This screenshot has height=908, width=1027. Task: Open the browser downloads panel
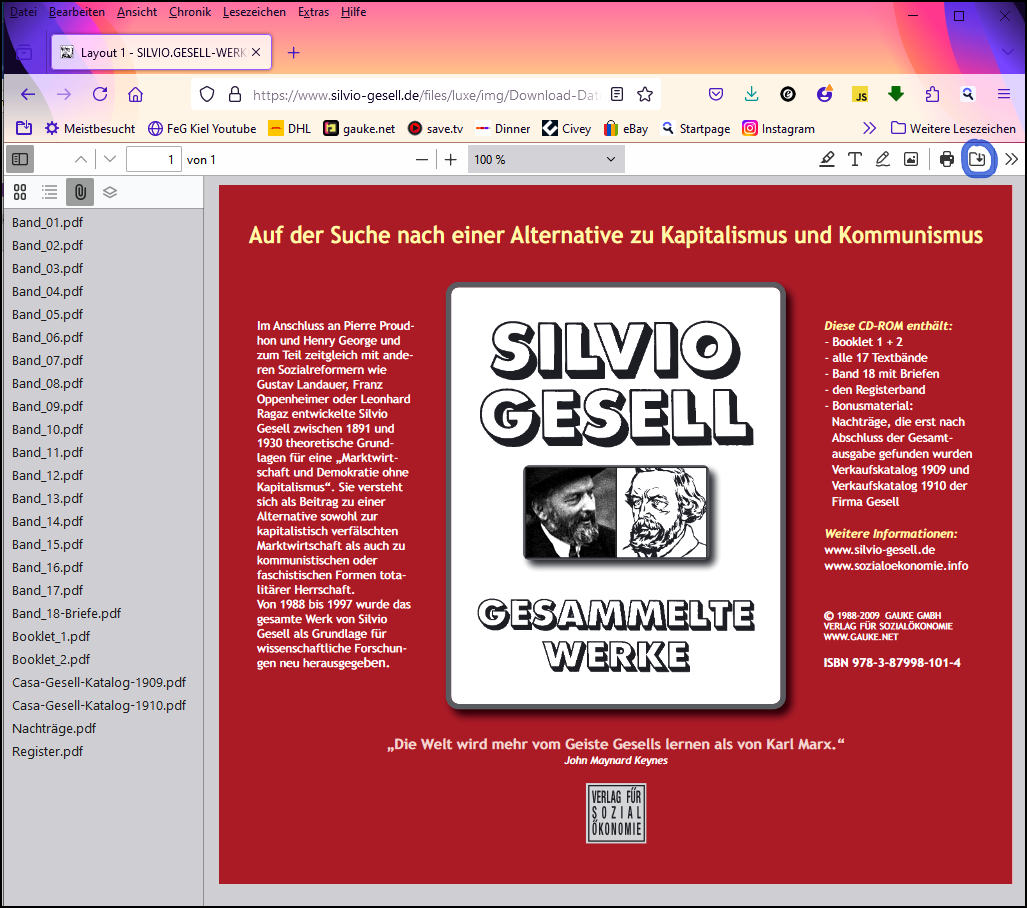(752, 94)
